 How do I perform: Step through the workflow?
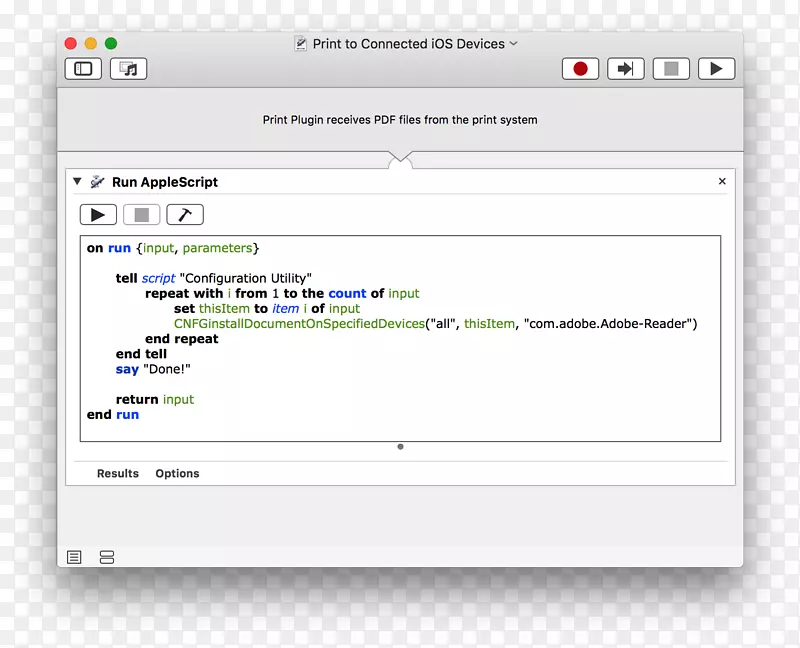(625, 69)
